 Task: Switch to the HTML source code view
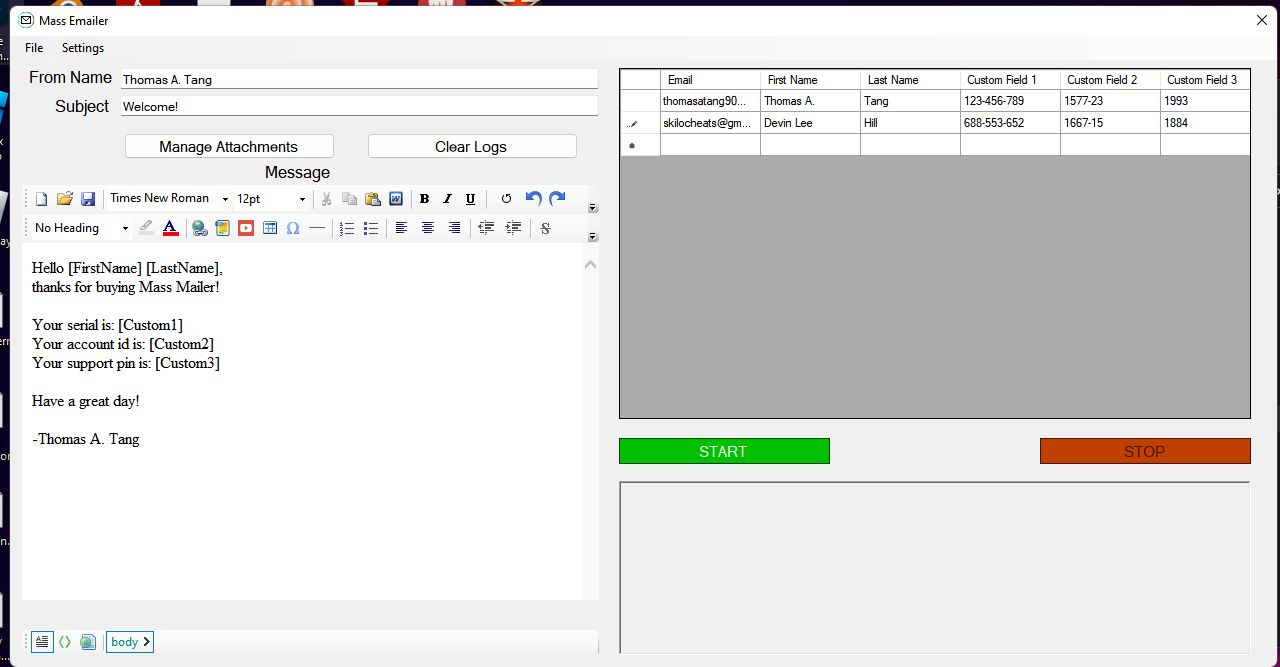65,642
